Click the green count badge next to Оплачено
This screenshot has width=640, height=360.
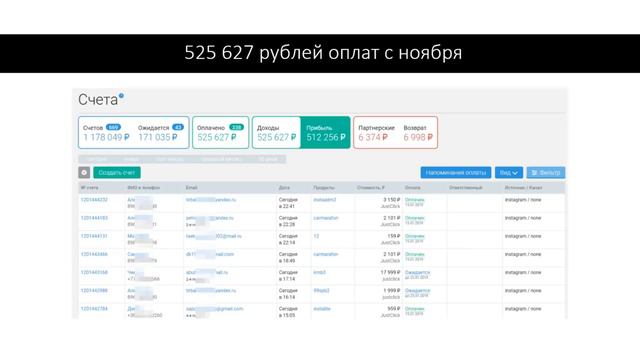click(236, 127)
